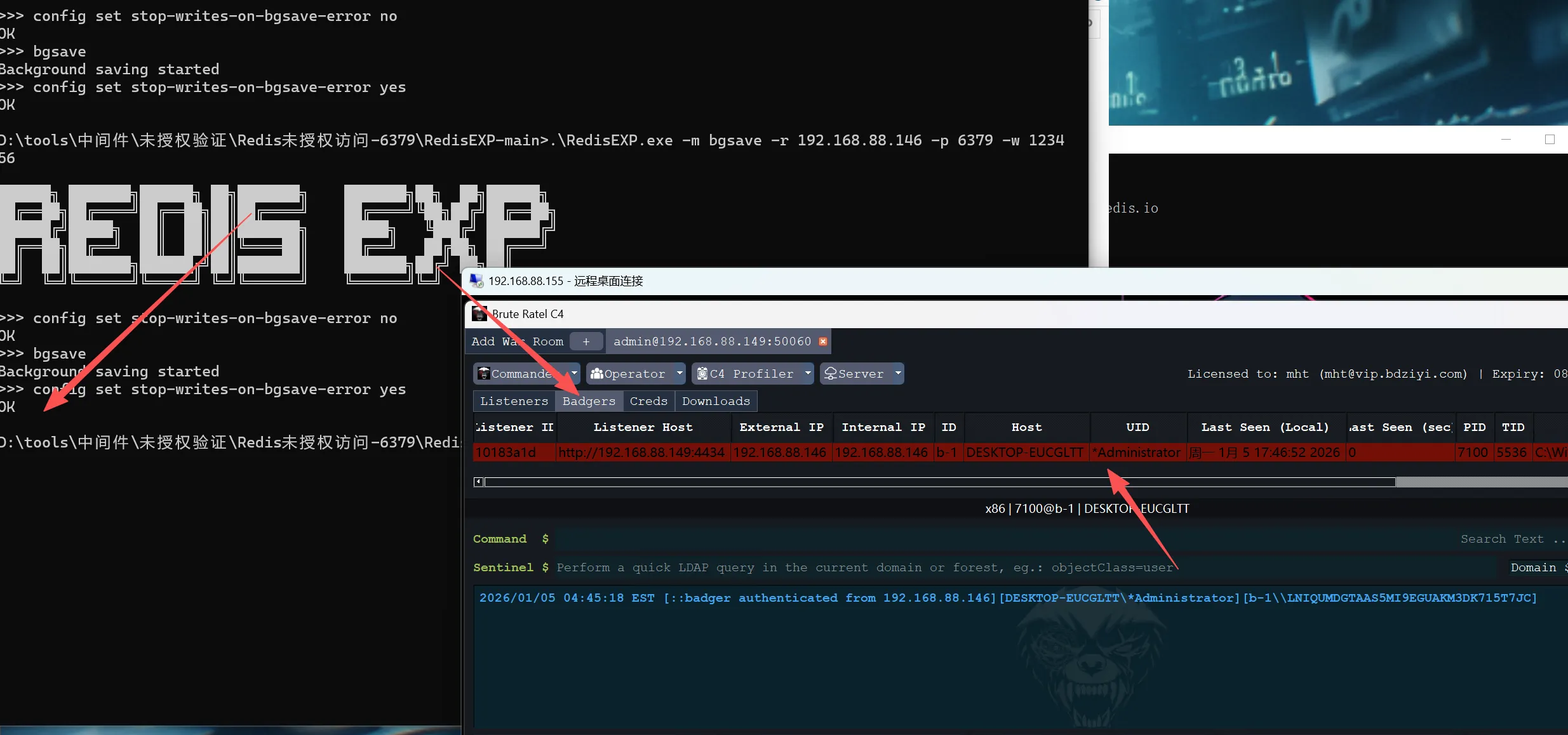This screenshot has width=1568, height=735.
Task: Open the Downloads tab
Action: pyautogui.click(x=716, y=401)
